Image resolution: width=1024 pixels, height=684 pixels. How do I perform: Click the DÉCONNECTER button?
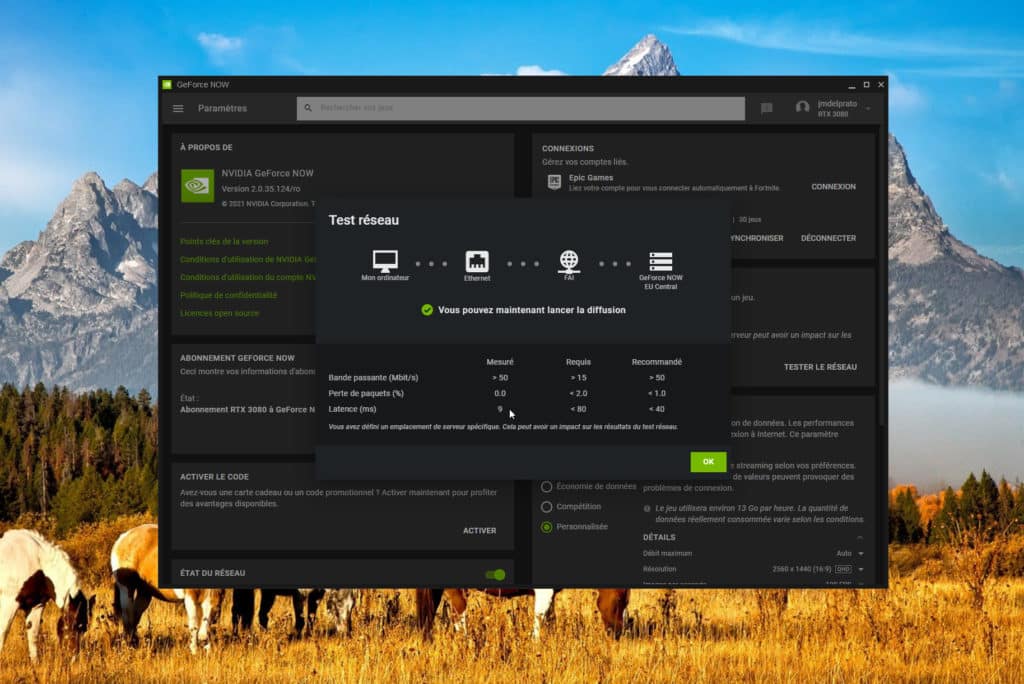[x=828, y=238]
